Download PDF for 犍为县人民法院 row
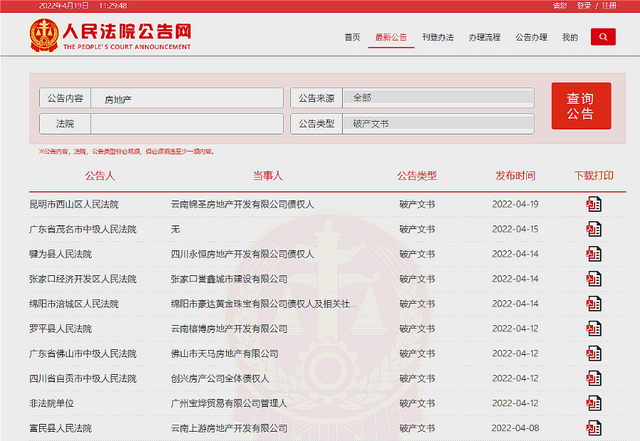This screenshot has height=441, width=640. [x=594, y=254]
